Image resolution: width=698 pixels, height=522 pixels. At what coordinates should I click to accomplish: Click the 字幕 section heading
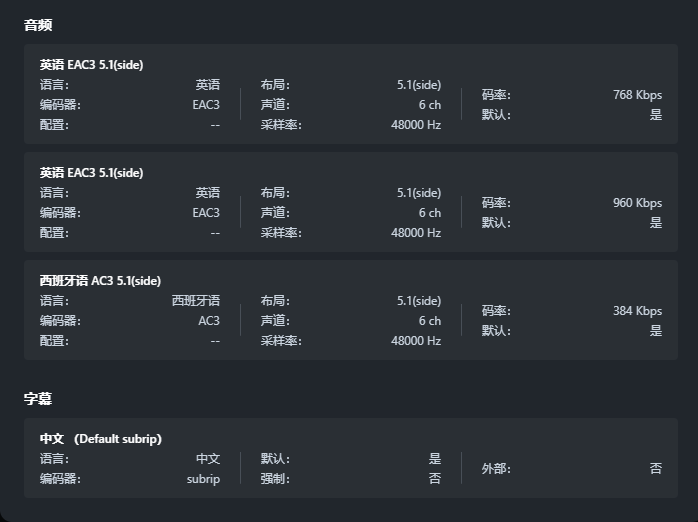[37, 399]
